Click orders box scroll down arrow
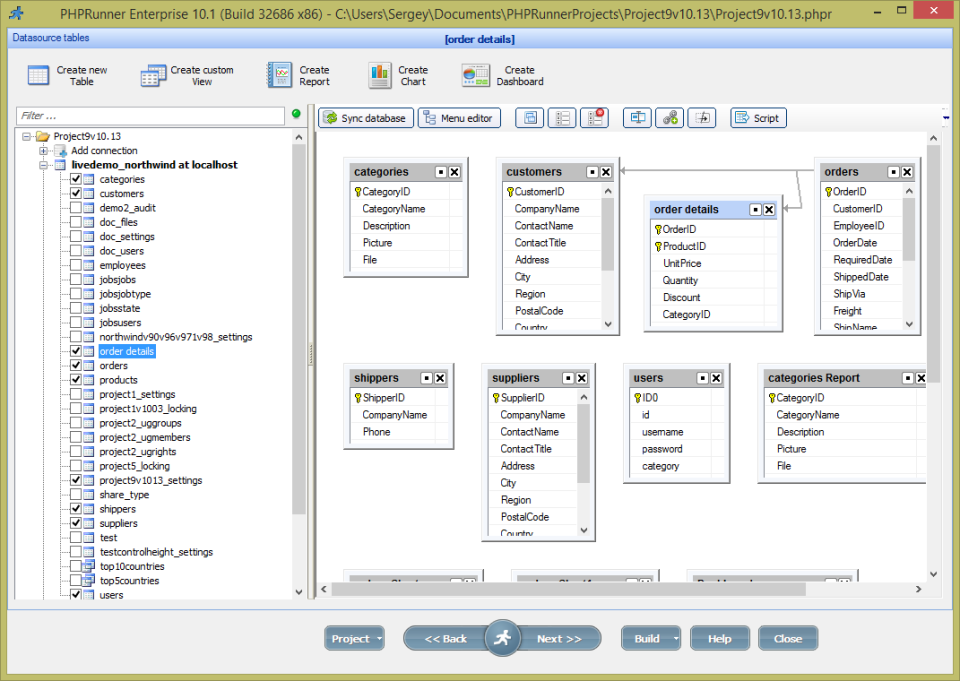The image size is (960, 681). [909, 324]
